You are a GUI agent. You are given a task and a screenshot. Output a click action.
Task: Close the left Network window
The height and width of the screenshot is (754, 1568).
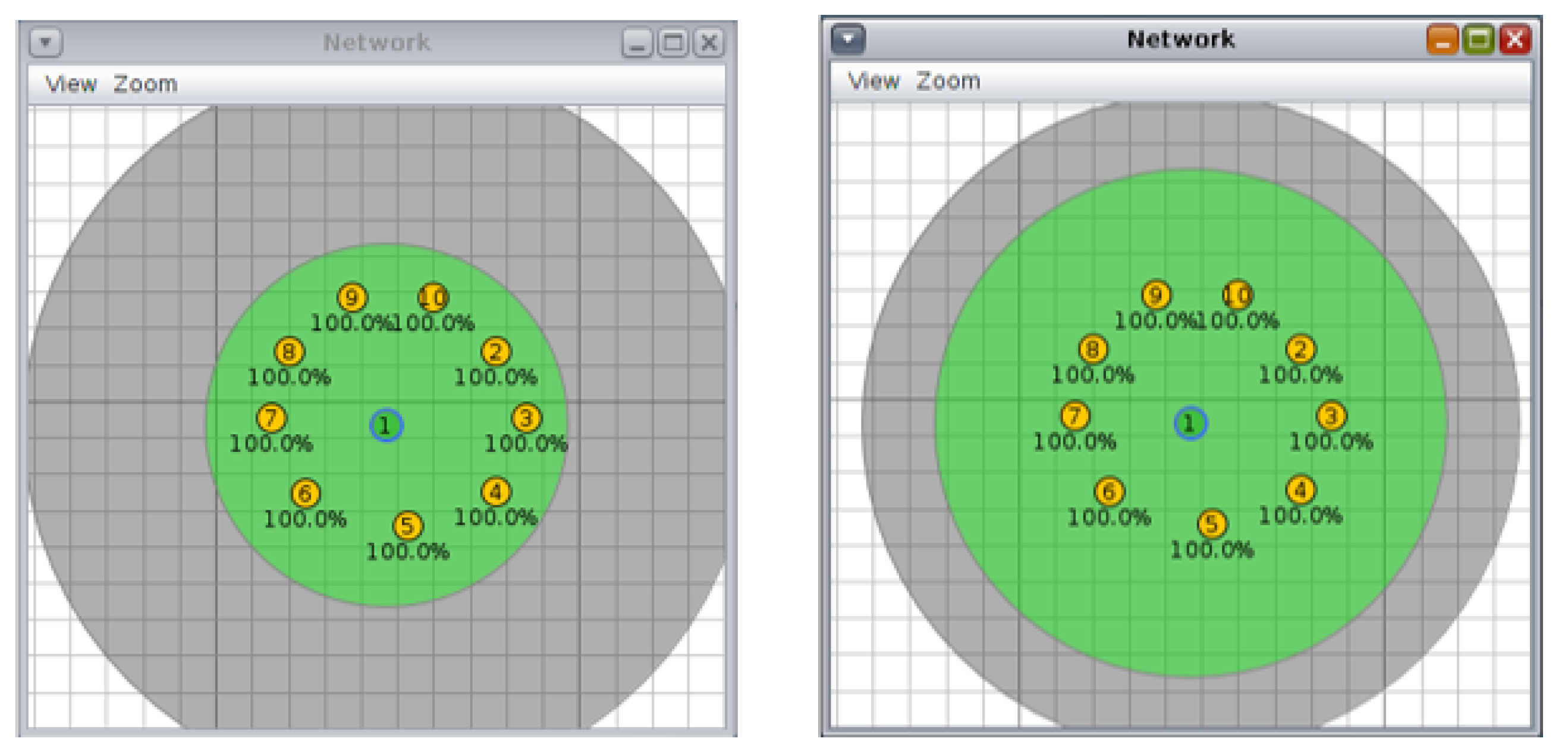click(x=709, y=43)
